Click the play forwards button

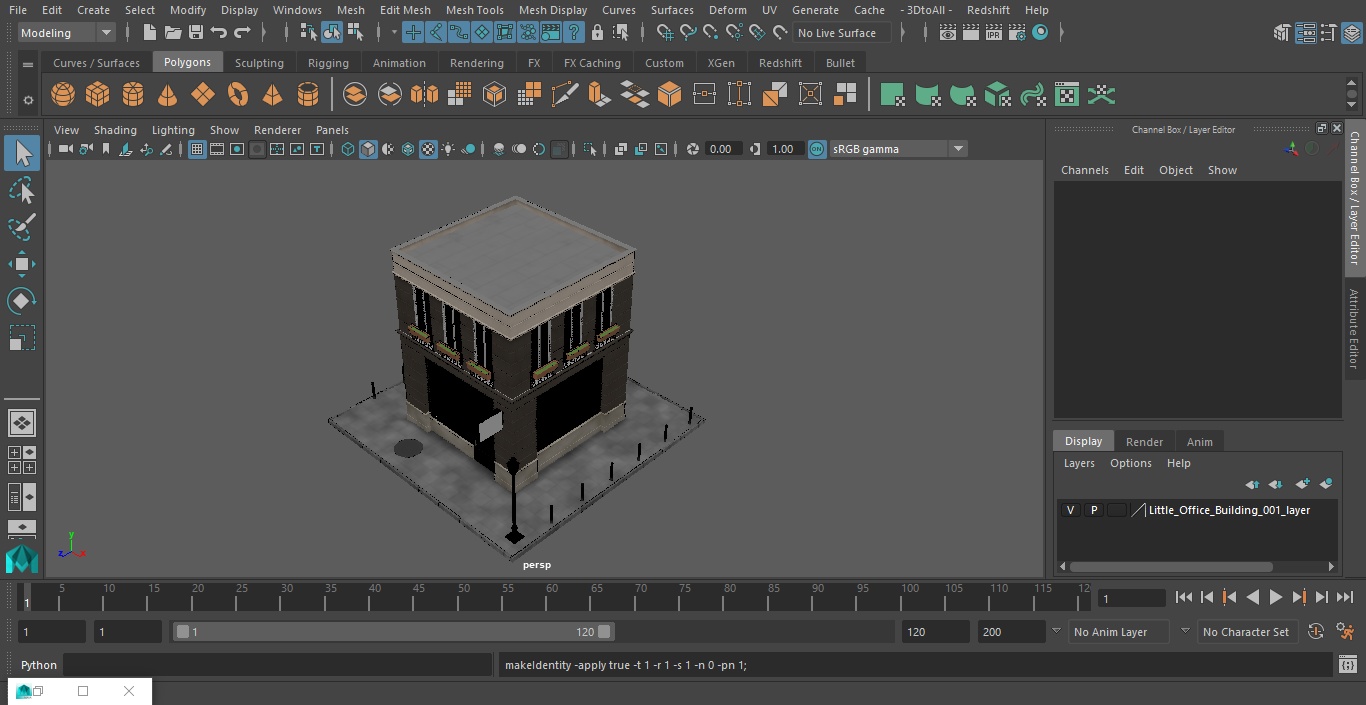tap(1276, 597)
